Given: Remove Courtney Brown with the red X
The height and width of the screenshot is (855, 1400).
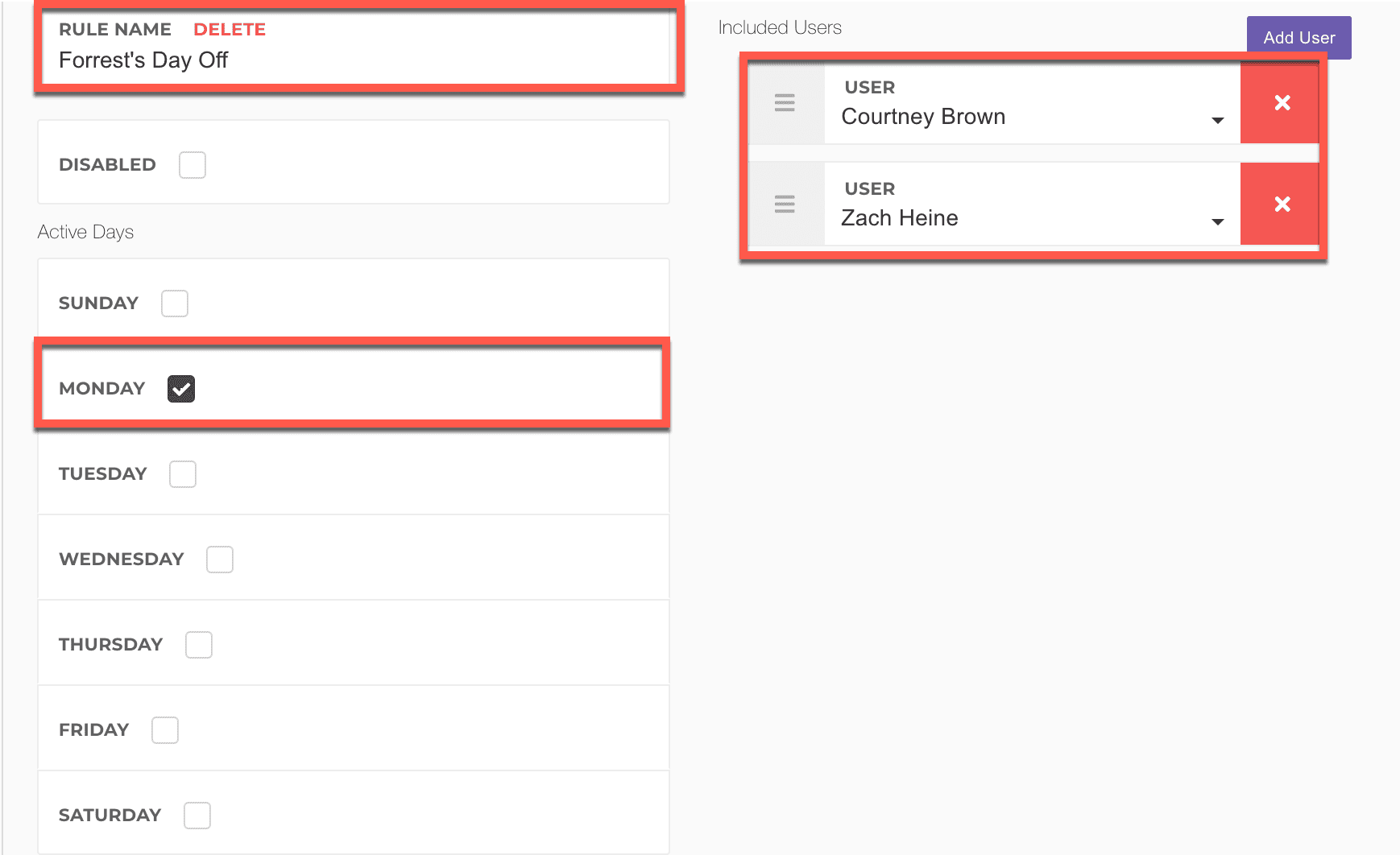Looking at the screenshot, I should [x=1282, y=103].
